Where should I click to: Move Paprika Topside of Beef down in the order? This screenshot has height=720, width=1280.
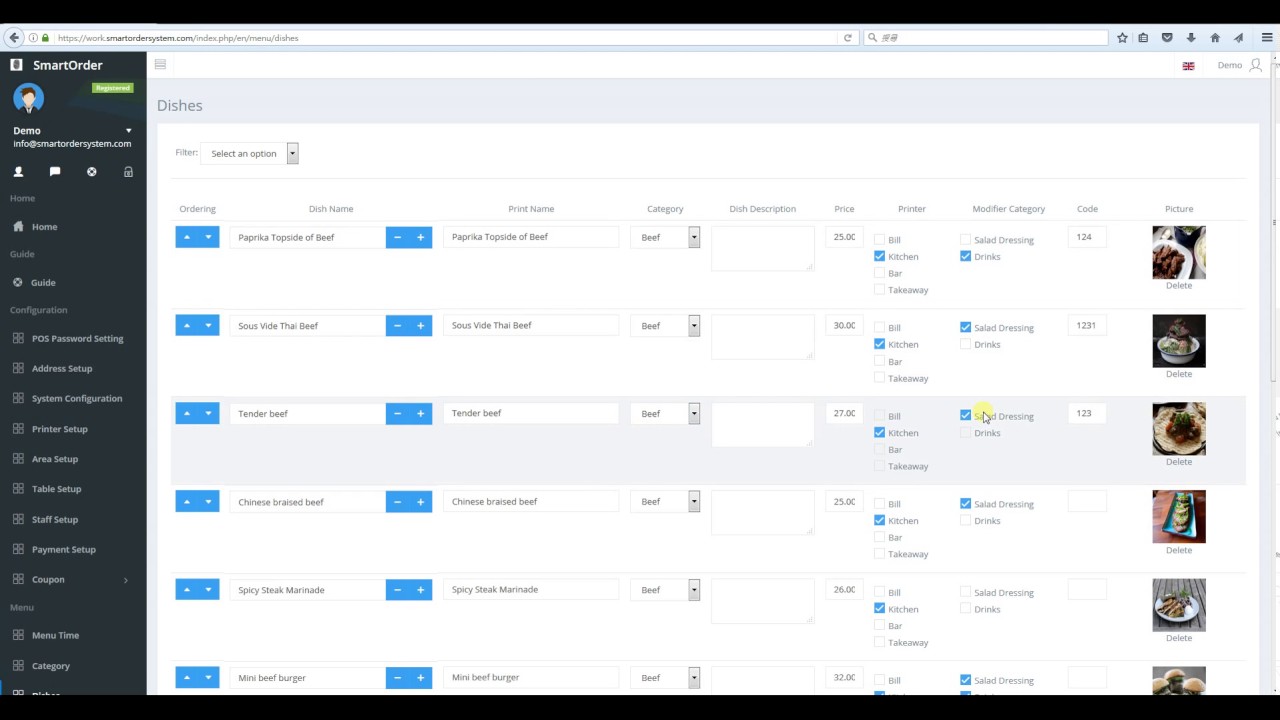[208, 237]
